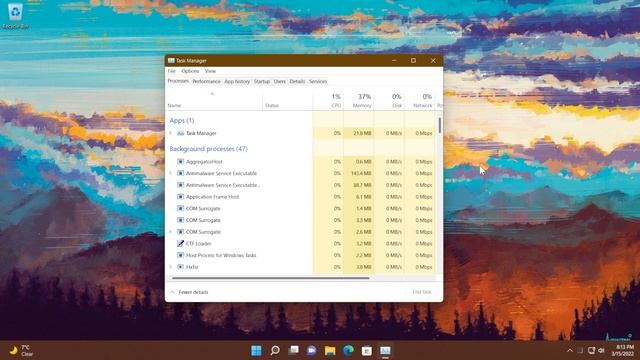The width and height of the screenshot is (640, 360).
Task: Click the Task Manager taskbar icon
Action: tap(385, 350)
